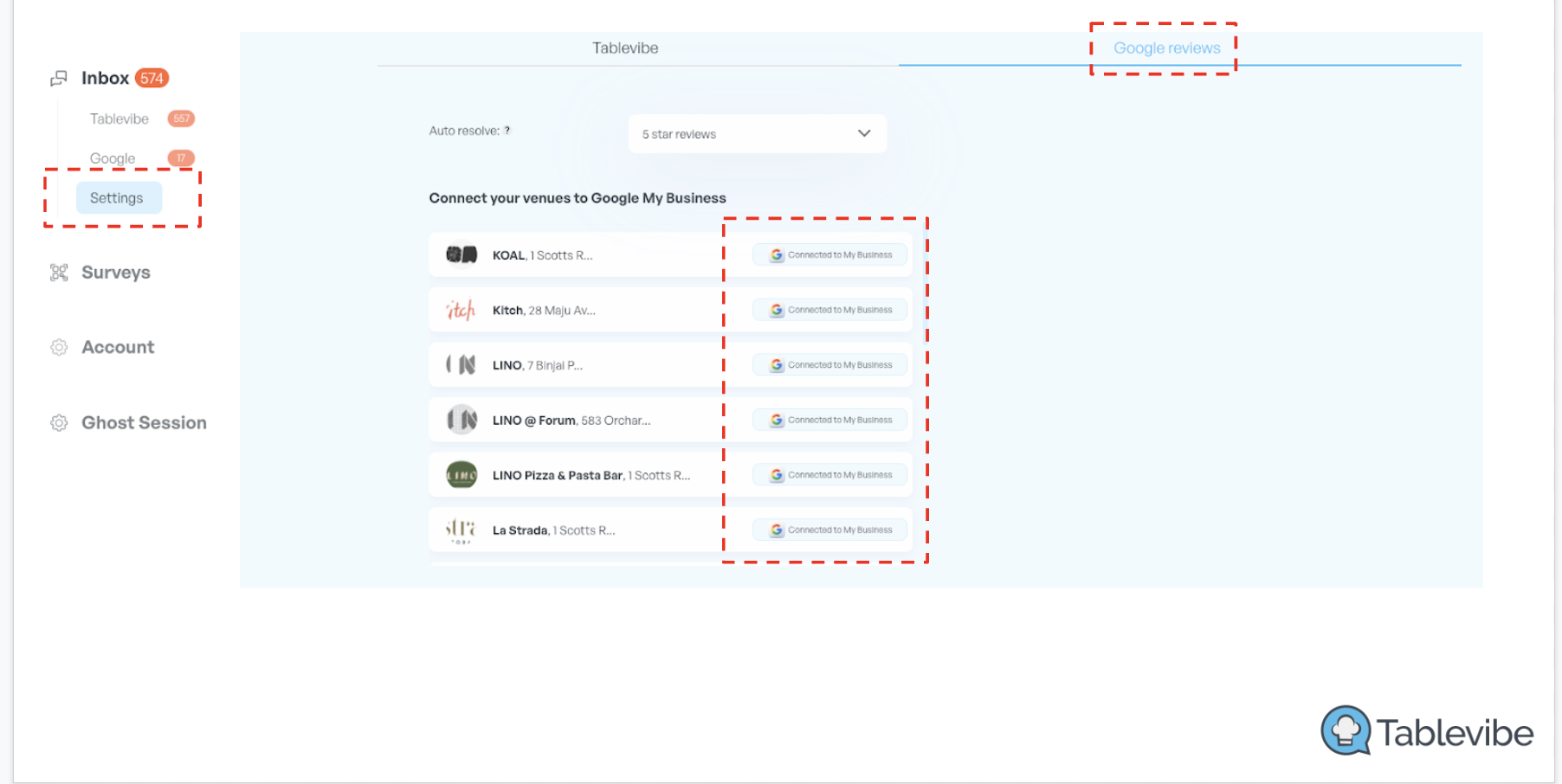Click the La Strada venue logo
Image resolution: width=1562 pixels, height=784 pixels.
(461, 530)
